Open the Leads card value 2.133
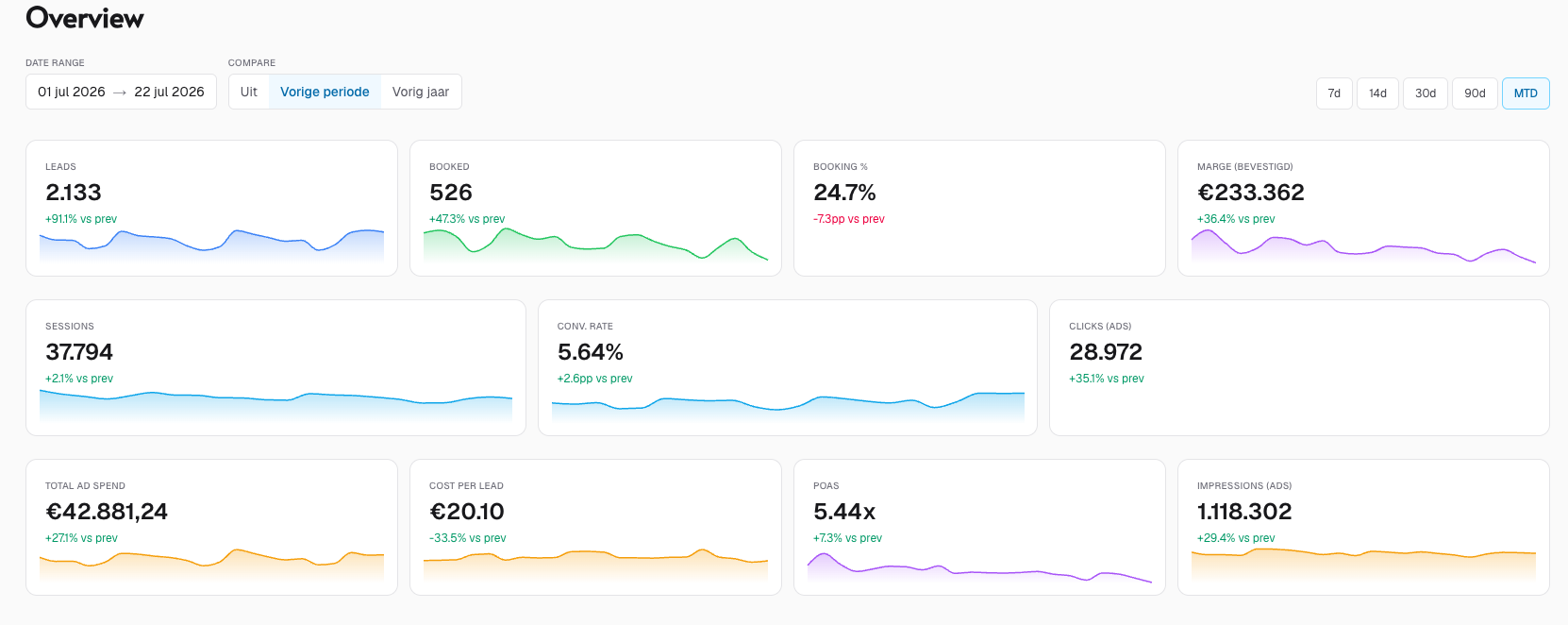This screenshot has height=625, width=1568. (74, 193)
